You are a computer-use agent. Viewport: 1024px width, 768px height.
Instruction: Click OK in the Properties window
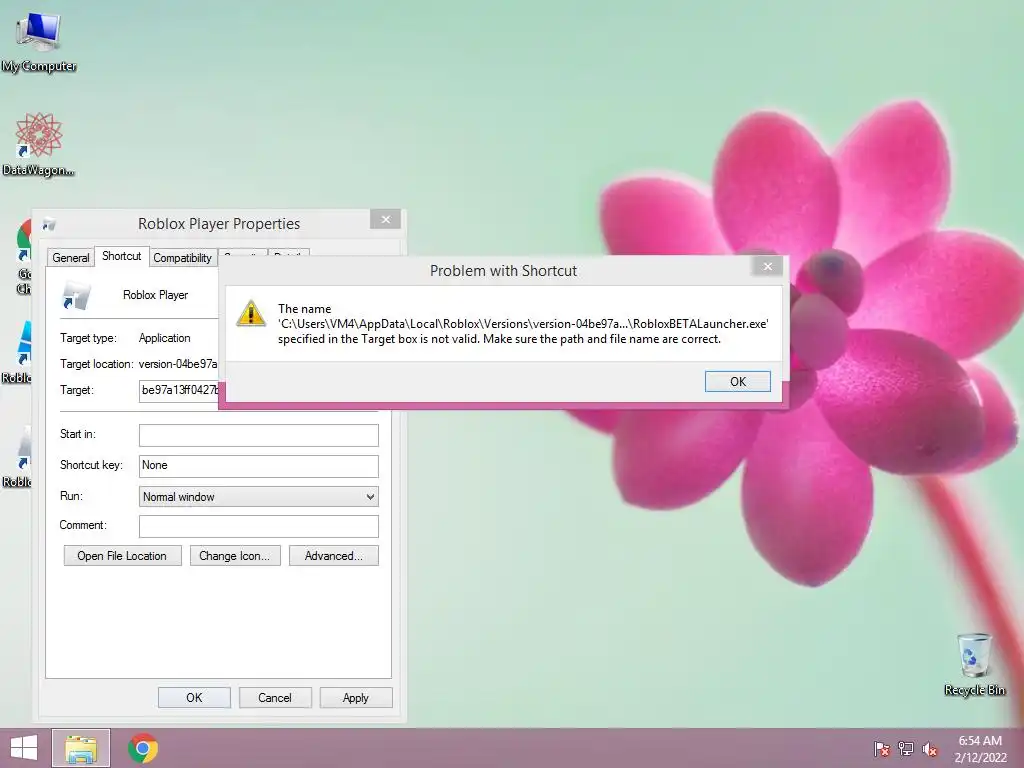(x=194, y=697)
